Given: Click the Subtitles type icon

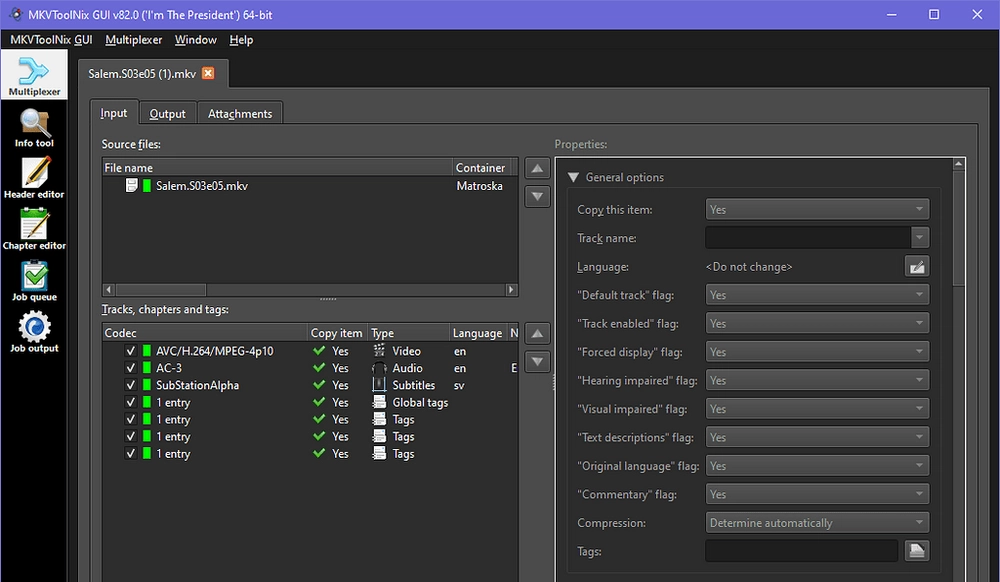Looking at the screenshot, I should coord(379,385).
